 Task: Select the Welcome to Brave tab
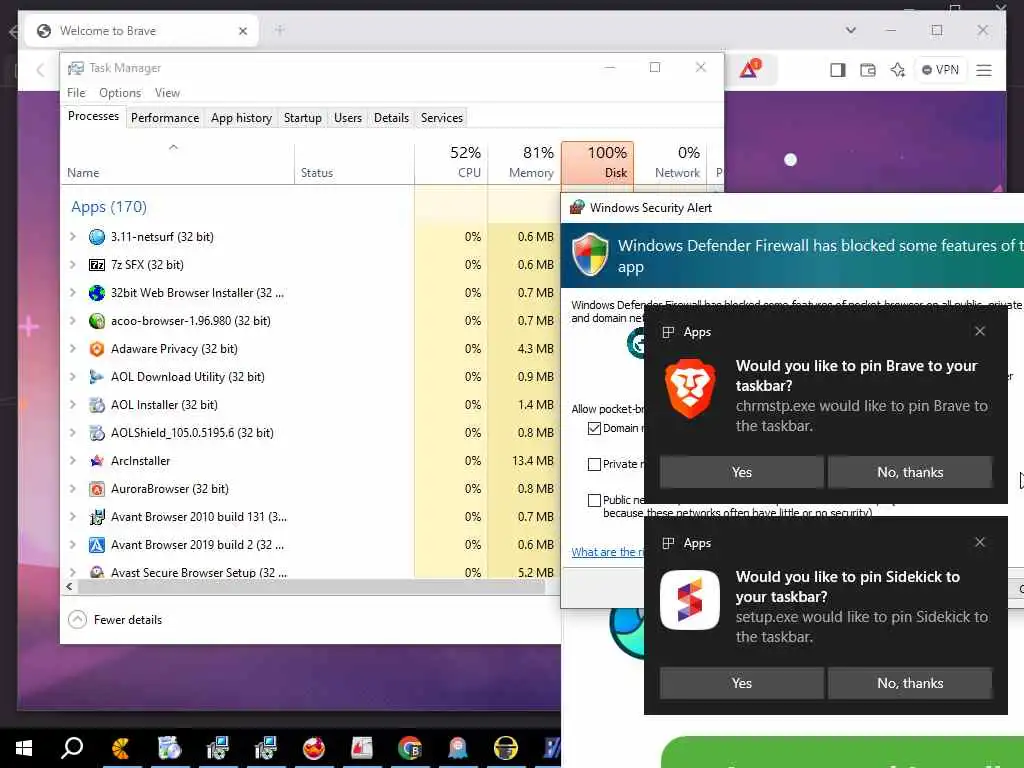141,31
